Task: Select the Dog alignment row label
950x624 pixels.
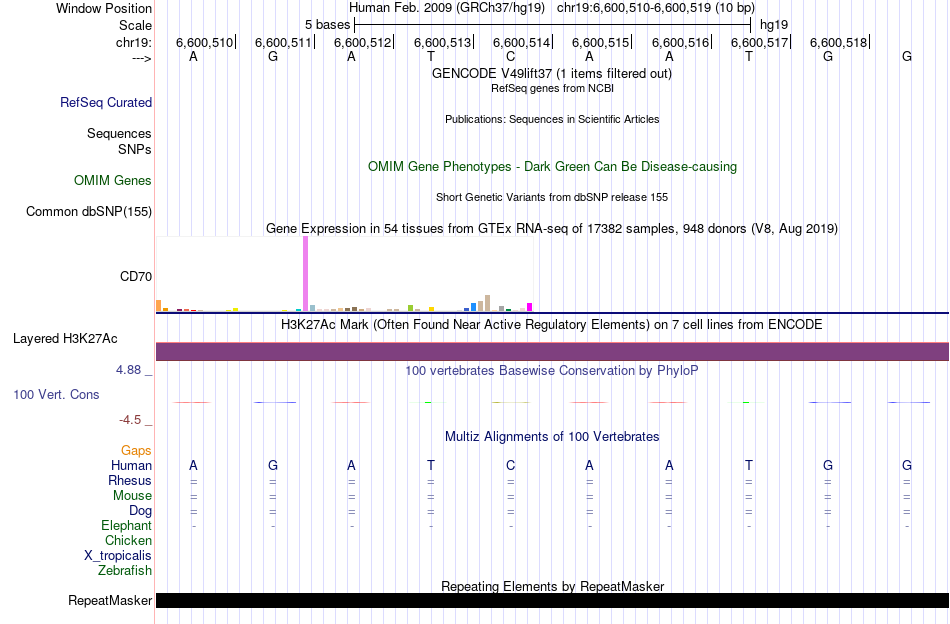Action: click(140, 511)
